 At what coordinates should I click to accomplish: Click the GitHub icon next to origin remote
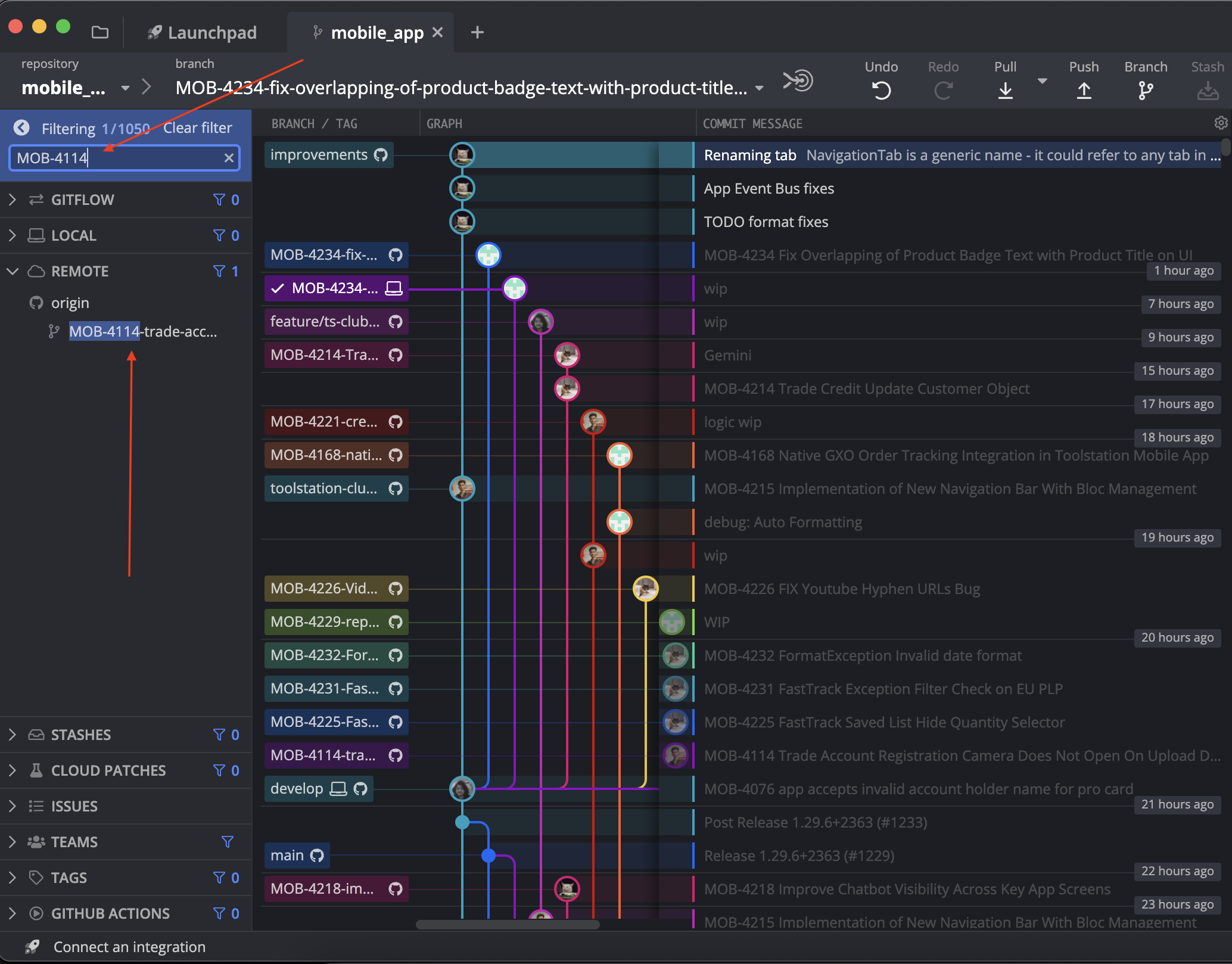point(36,302)
